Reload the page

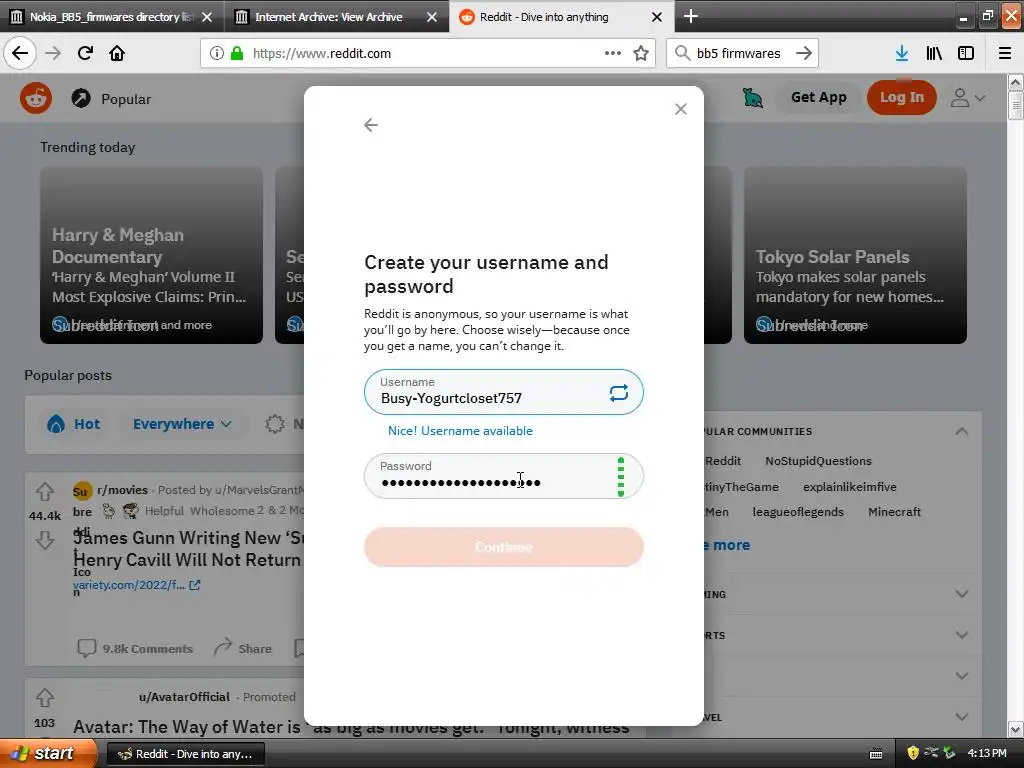point(85,54)
